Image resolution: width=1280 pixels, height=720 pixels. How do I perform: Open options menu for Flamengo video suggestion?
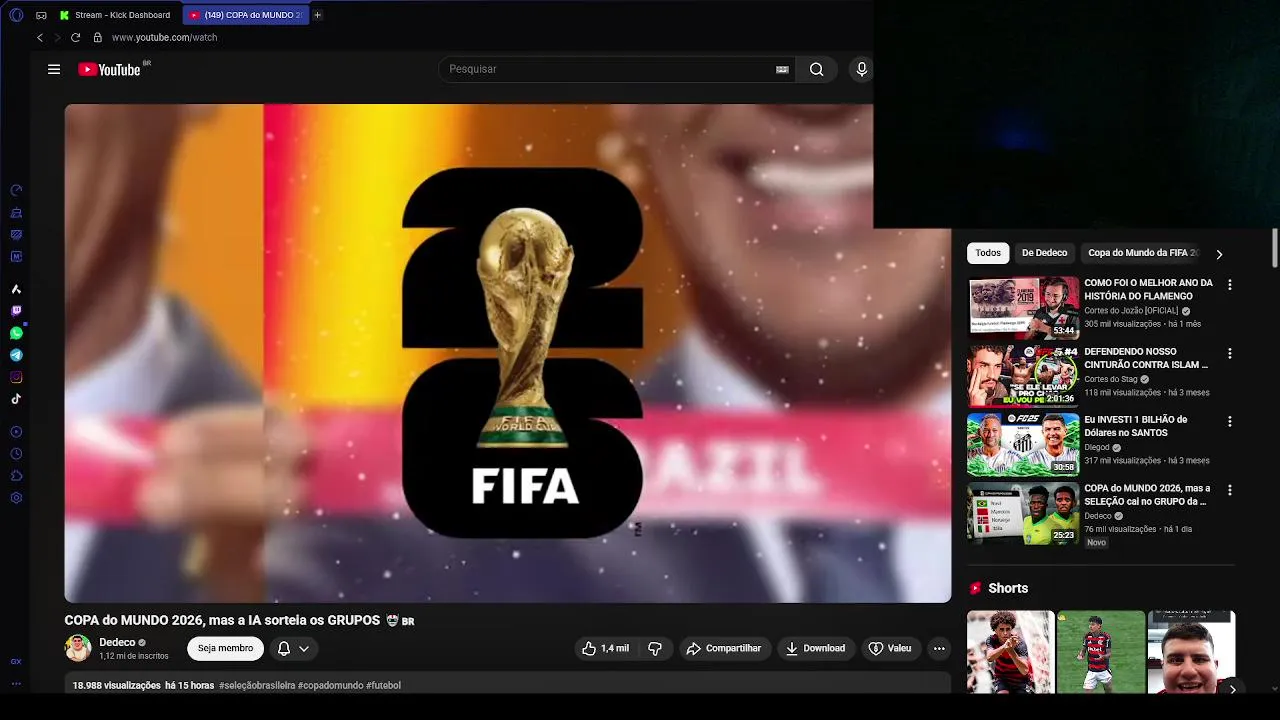pos(1230,285)
